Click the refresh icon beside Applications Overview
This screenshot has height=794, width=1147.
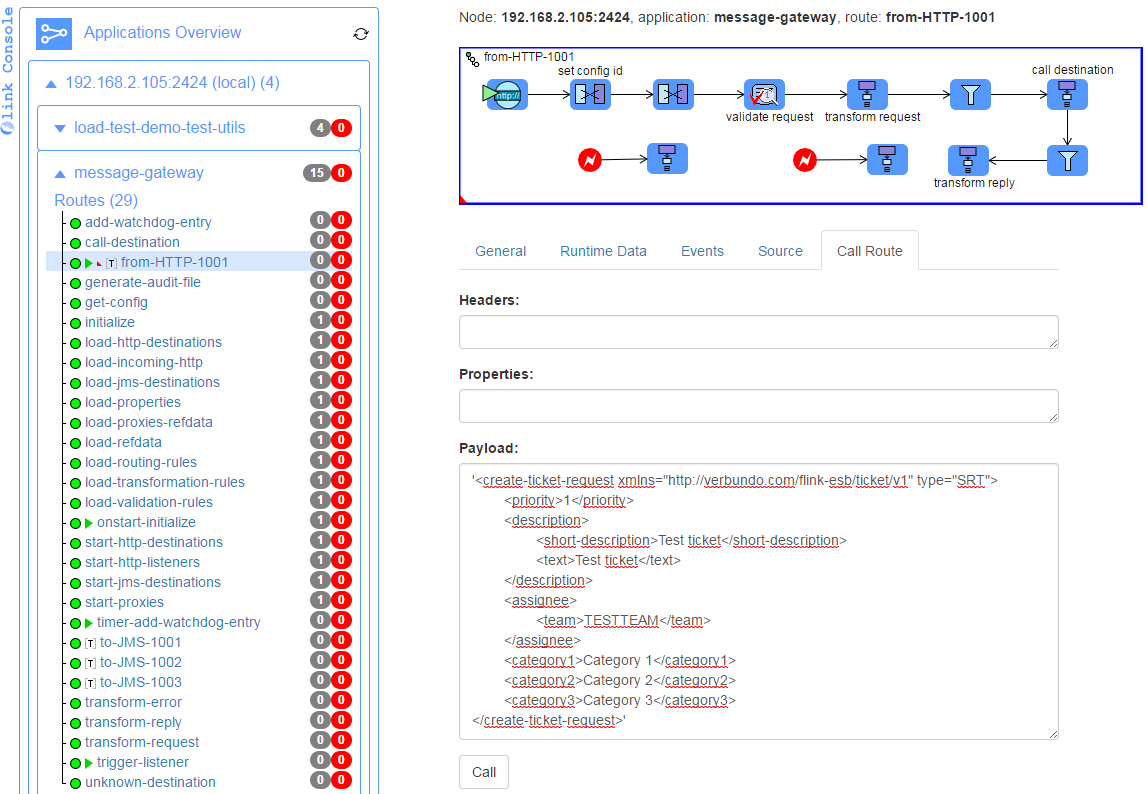tap(361, 34)
